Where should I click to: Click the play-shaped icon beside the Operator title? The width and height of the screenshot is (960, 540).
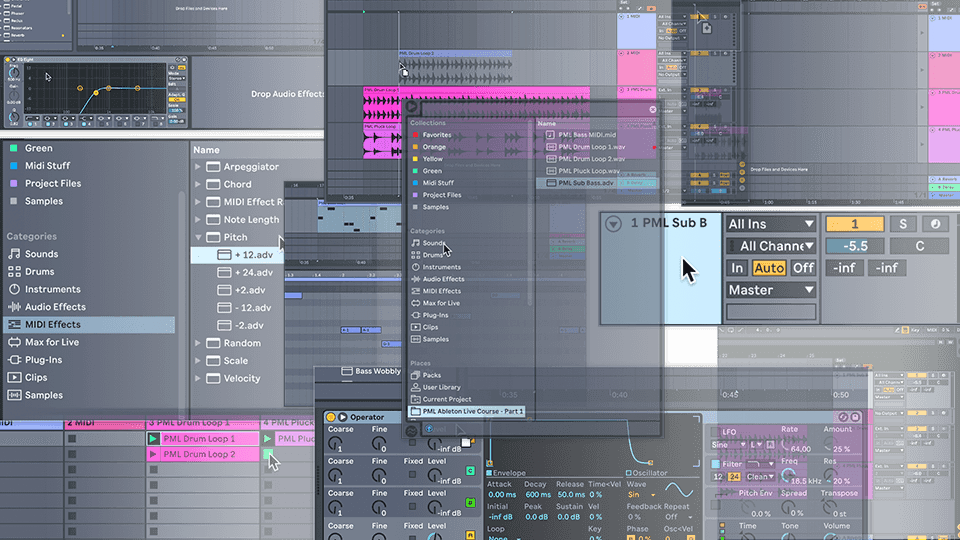point(342,417)
